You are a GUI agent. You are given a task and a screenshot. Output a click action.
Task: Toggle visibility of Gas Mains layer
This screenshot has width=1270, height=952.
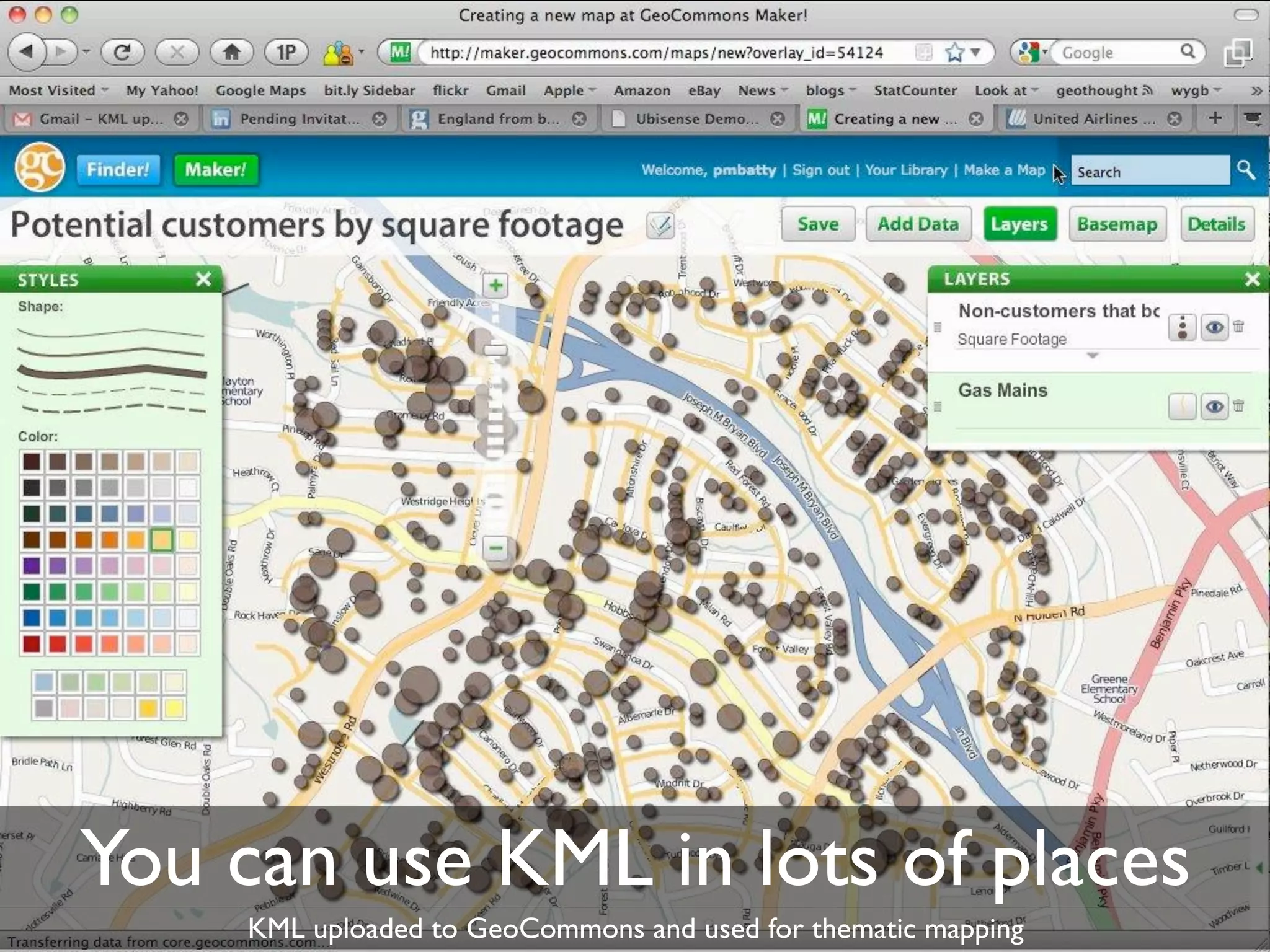[1214, 407]
